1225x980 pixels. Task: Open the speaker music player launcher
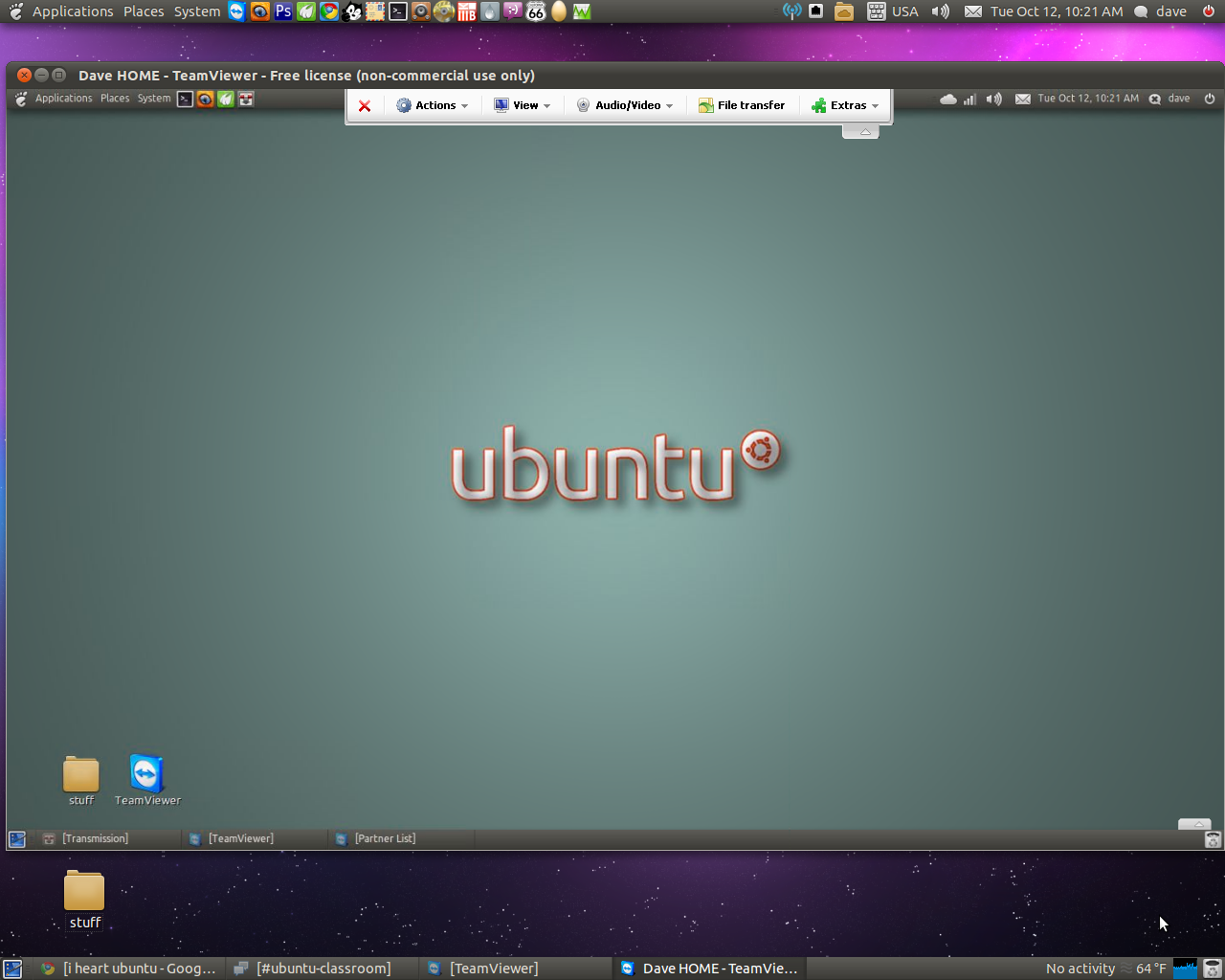tap(421, 11)
